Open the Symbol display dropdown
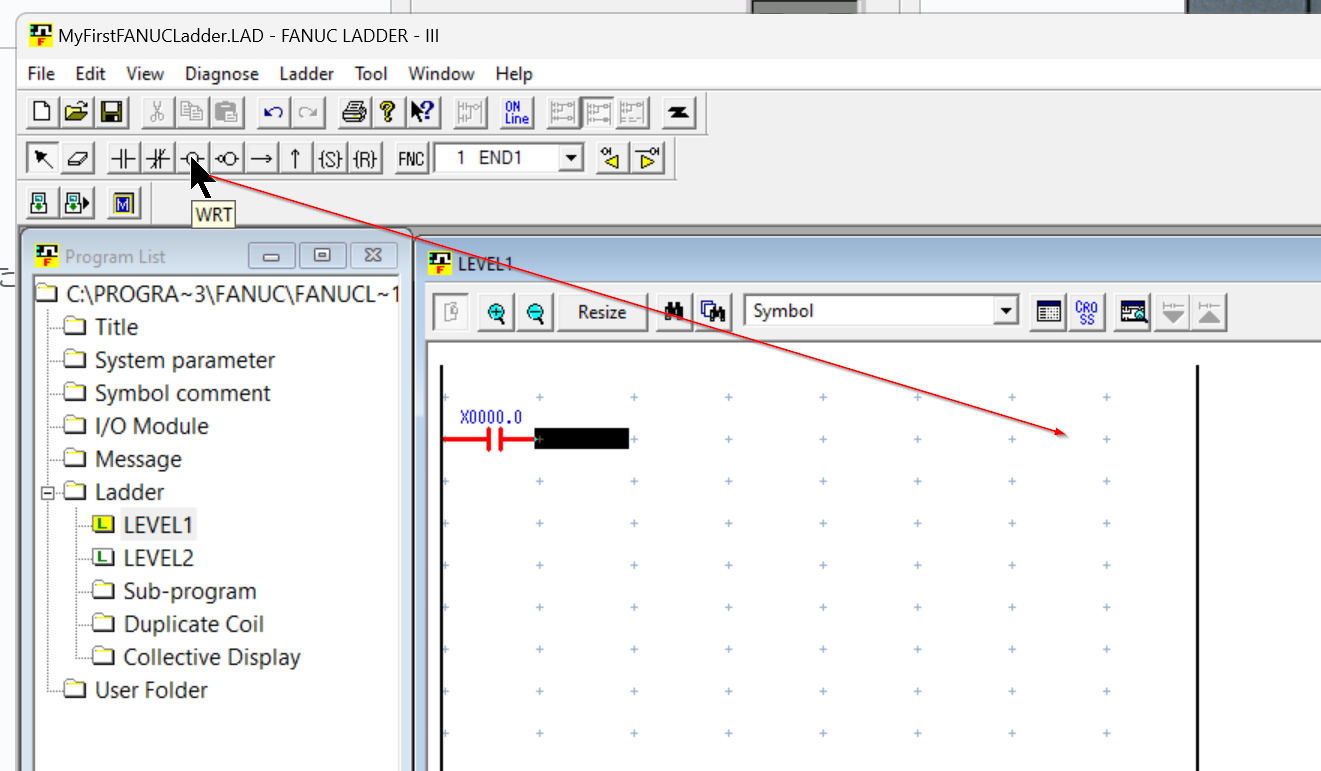Viewport: 1321px width, 771px height. [1006, 311]
